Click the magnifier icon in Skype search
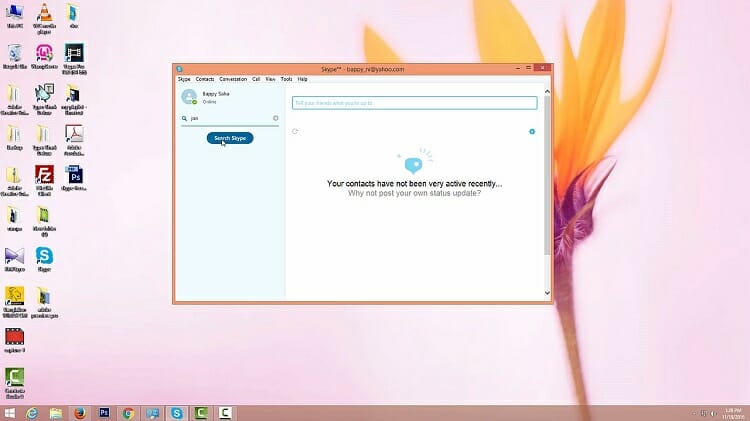The image size is (750, 421). 184,118
